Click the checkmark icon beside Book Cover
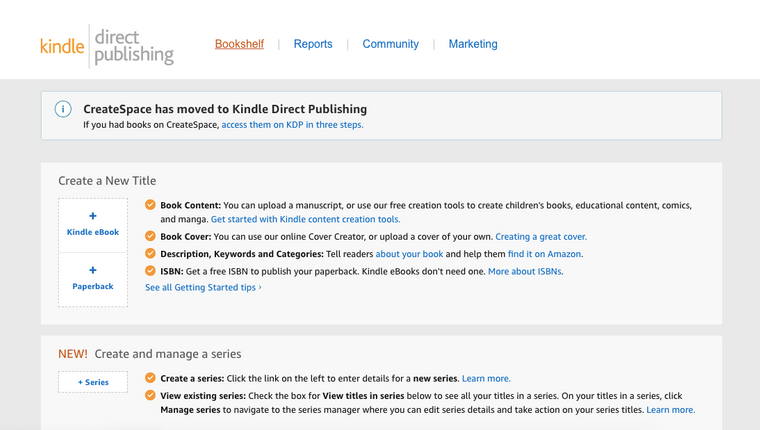 click(x=150, y=236)
